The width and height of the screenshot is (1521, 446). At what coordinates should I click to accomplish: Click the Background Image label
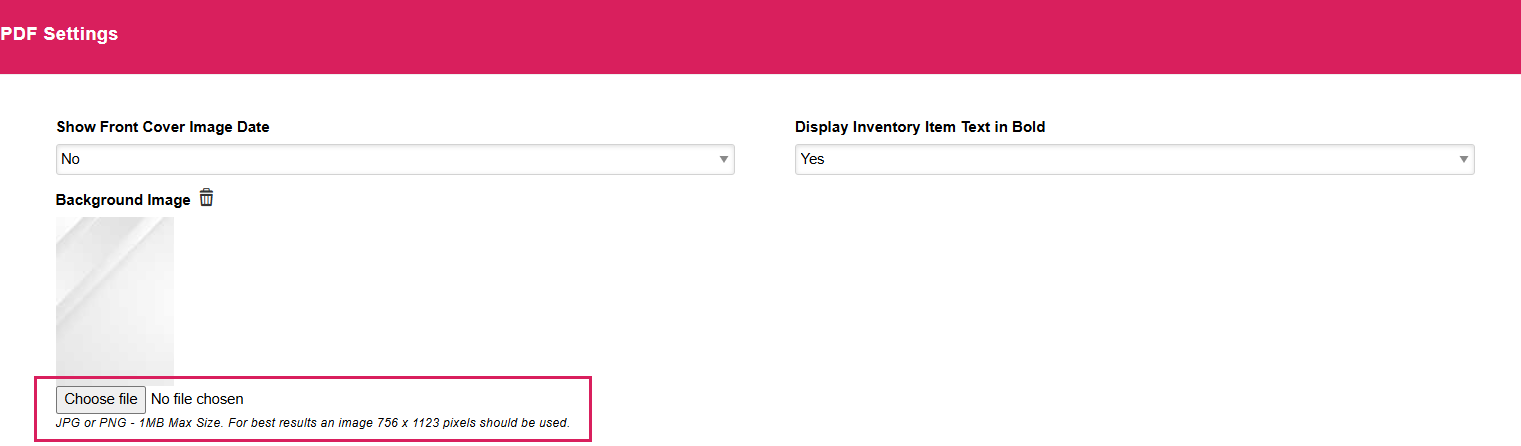pyautogui.click(x=123, y=200)
